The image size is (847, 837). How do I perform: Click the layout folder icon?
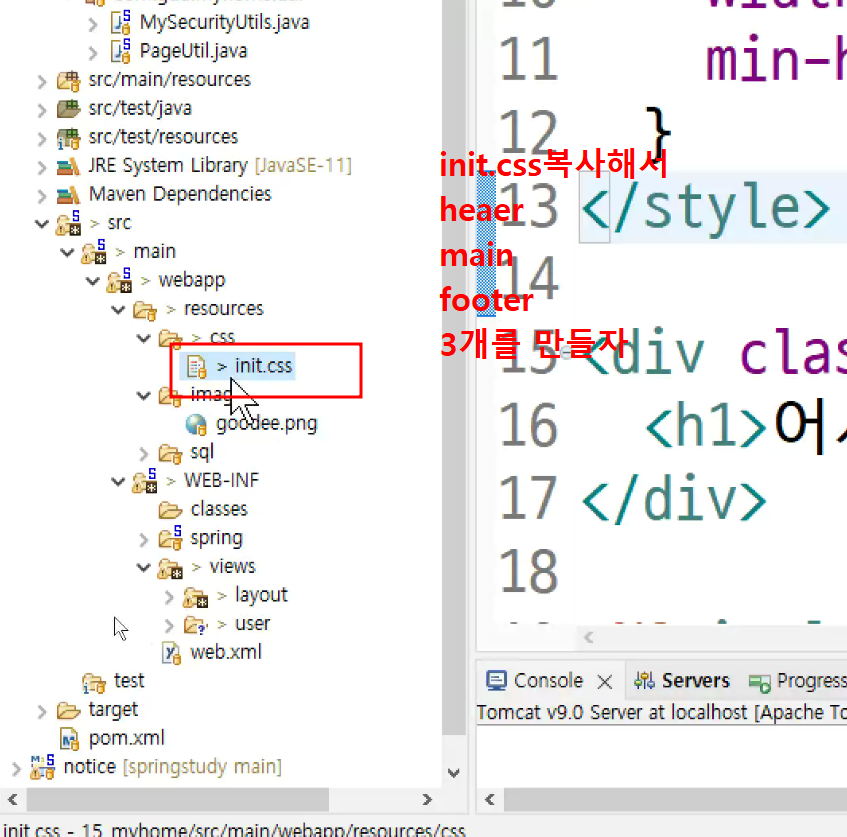196,596
